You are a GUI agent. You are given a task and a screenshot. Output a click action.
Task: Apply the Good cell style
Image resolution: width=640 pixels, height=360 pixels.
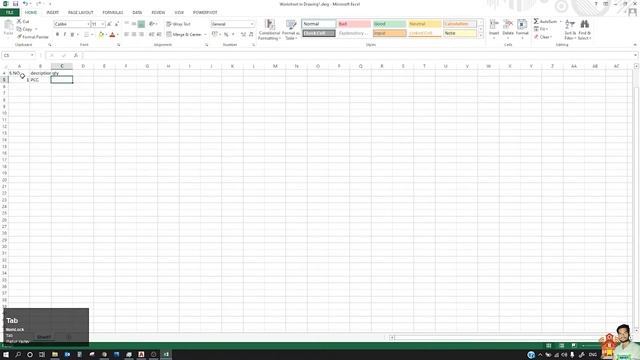tap(389, 24)
